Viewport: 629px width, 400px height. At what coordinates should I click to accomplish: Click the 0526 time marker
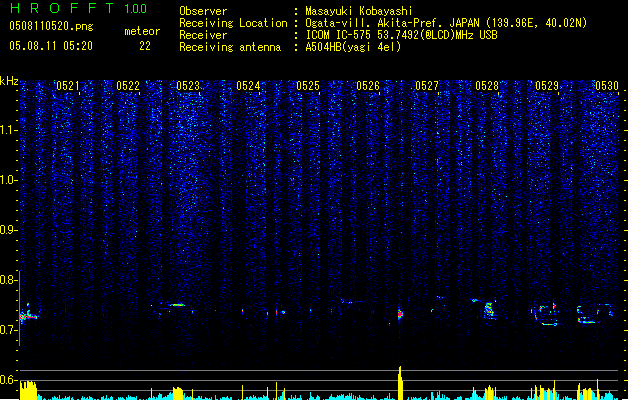coord(368,86)
